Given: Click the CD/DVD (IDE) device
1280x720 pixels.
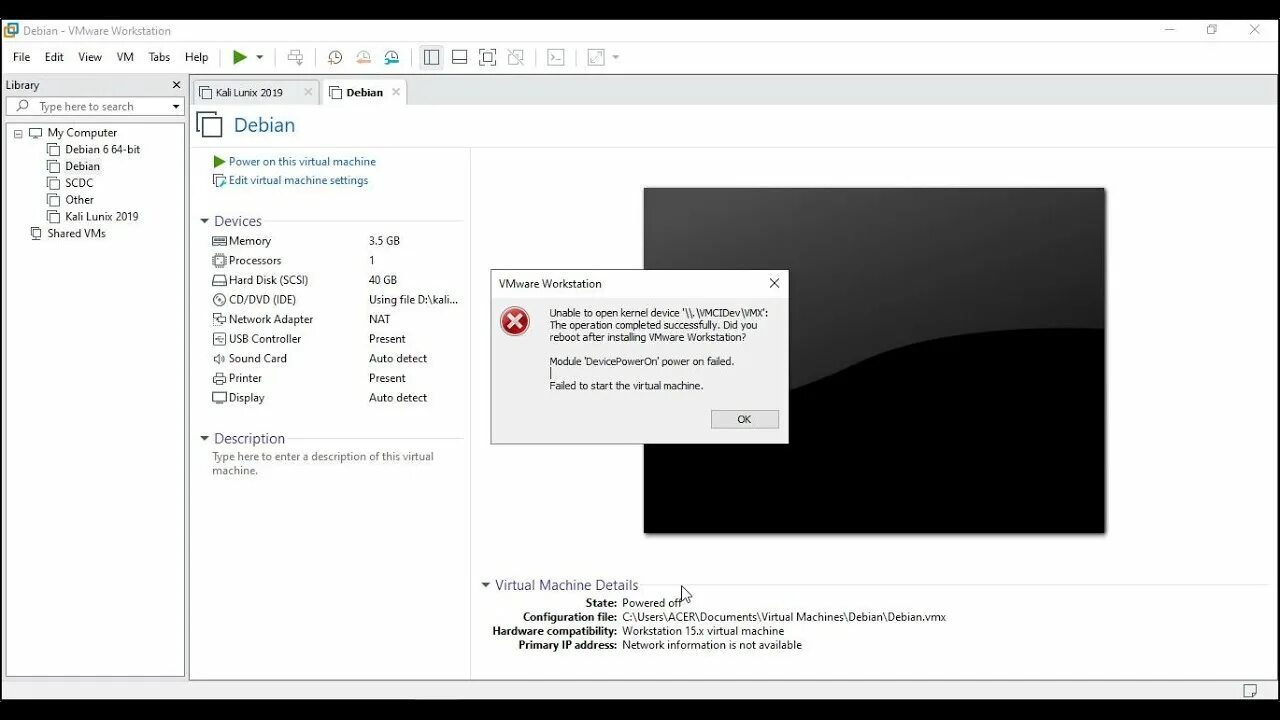Looking at the screenshot, I should click(335, 299).
